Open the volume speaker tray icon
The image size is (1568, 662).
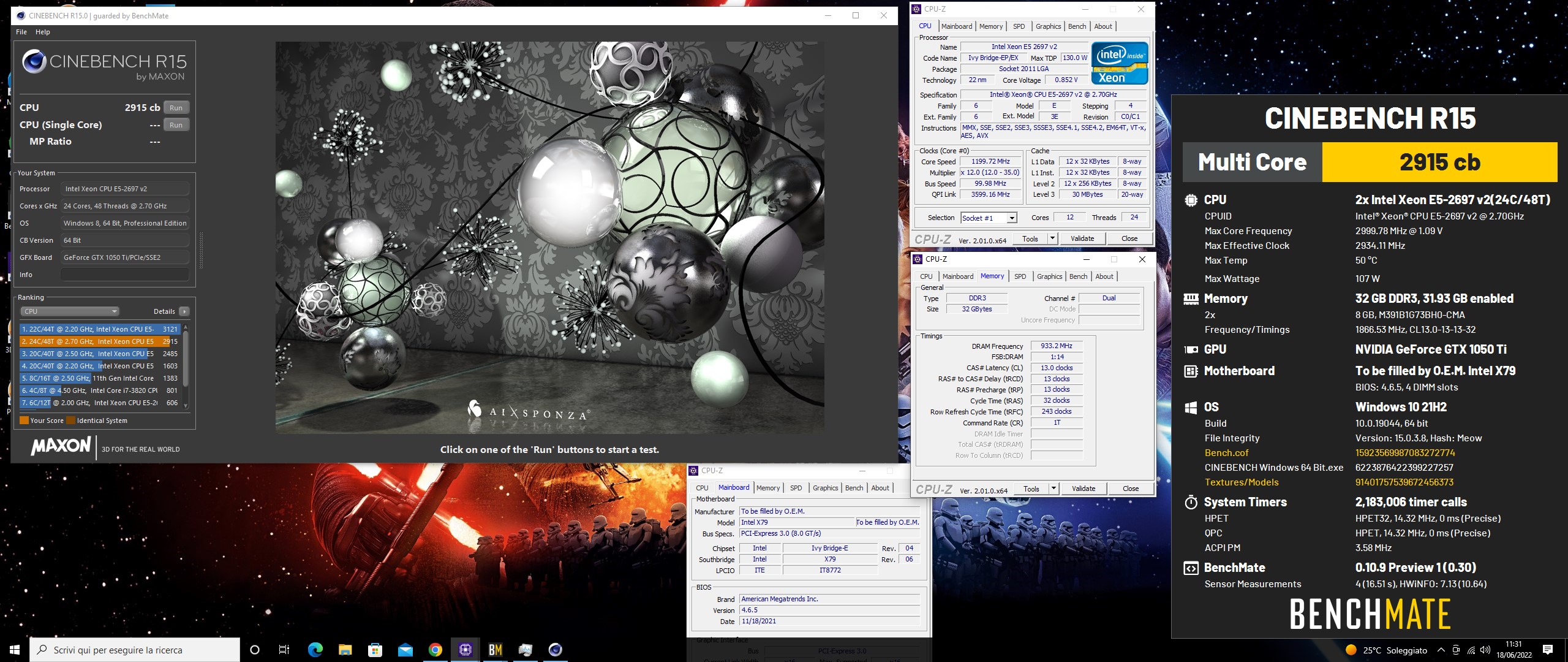(x=1485, y=650)
